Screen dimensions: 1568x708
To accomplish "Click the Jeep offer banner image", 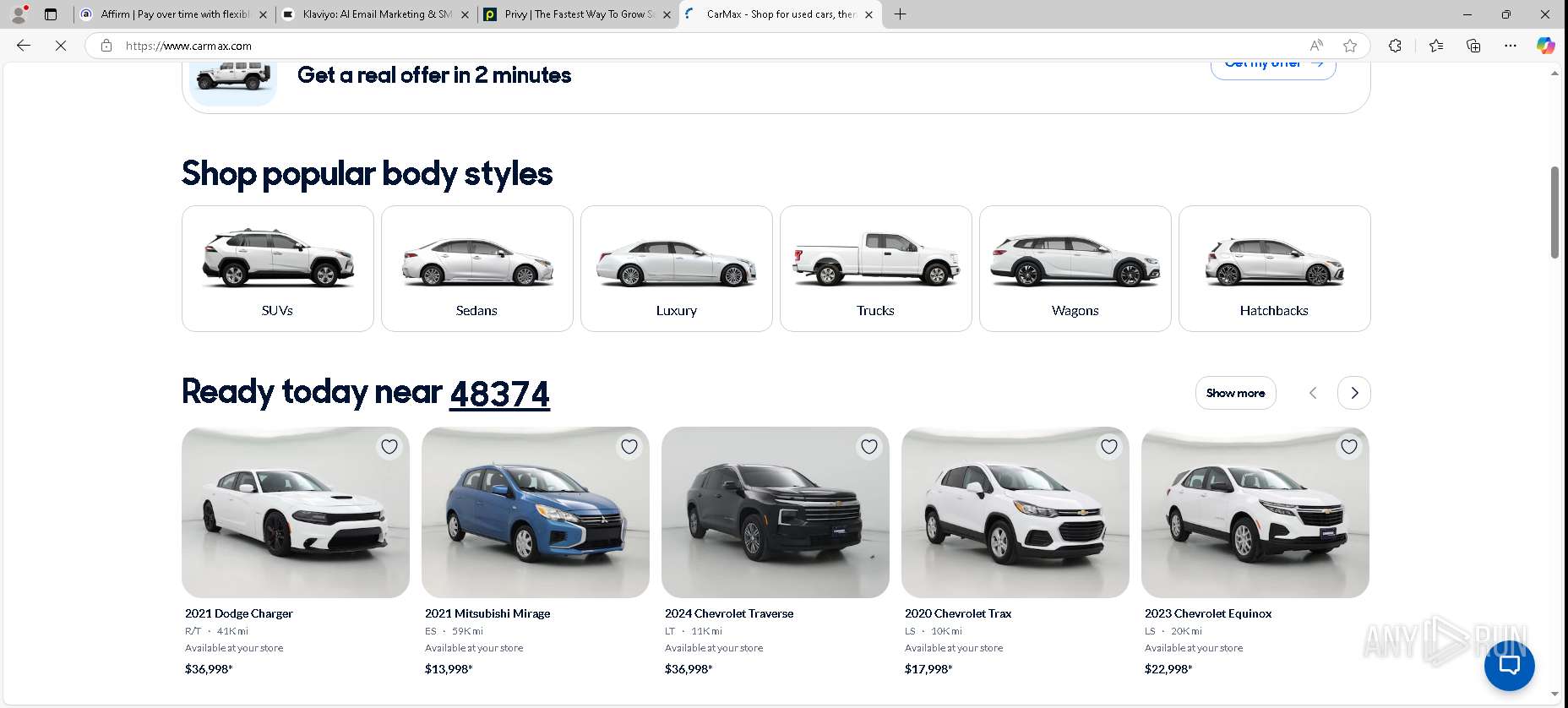I will click(233, 83).
